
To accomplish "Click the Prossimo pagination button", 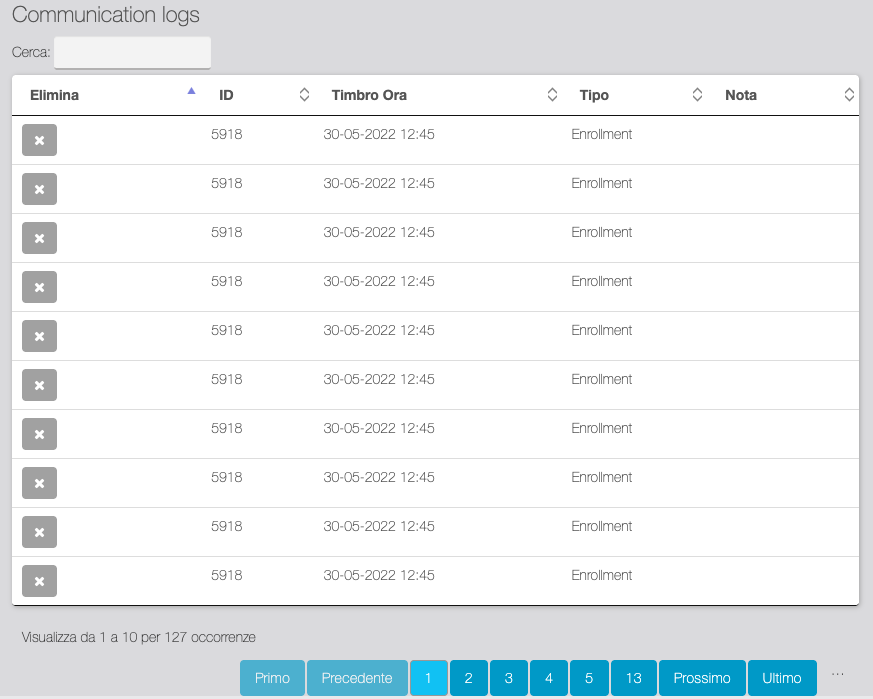I will [x=701, y=678].
